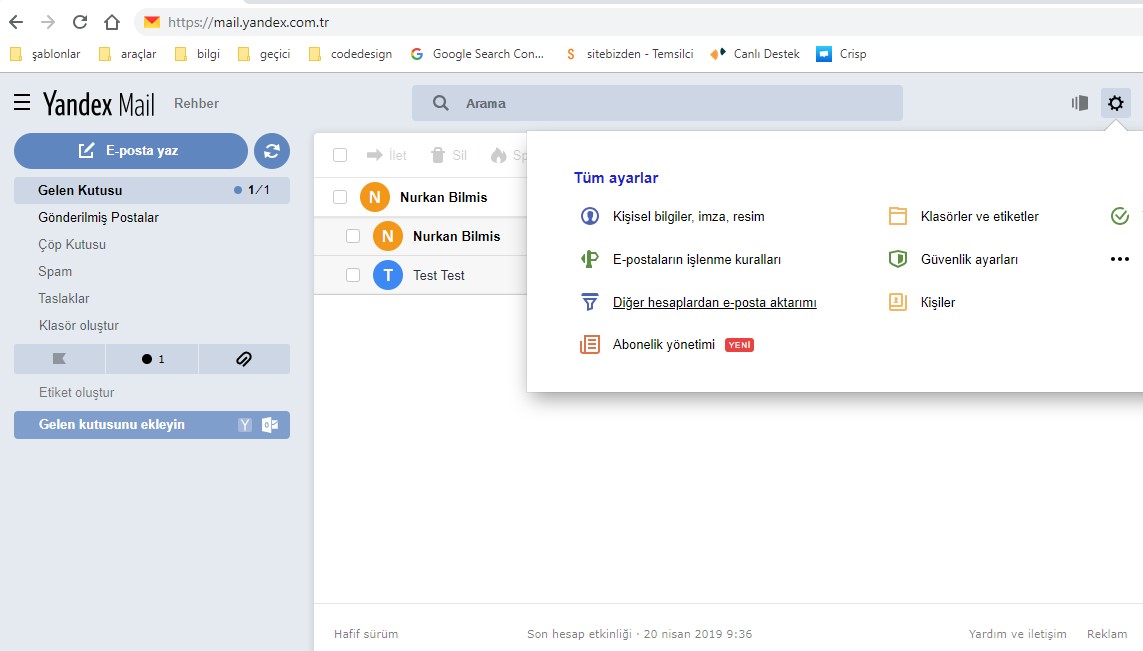Click the Rehber tab in the header
Viewport: 1143px width, 651px height.
196,104
